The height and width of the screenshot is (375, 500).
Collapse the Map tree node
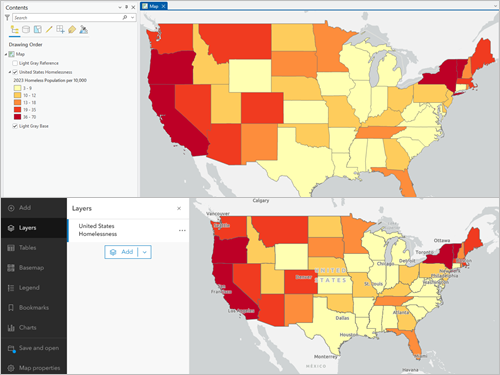tap(6, 54)
